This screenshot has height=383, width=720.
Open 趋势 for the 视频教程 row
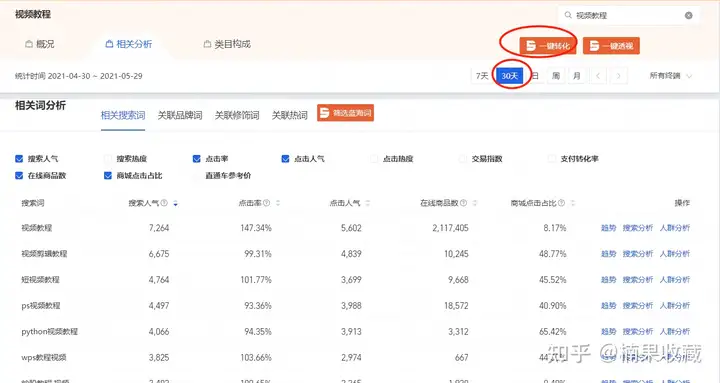point(608,228)
